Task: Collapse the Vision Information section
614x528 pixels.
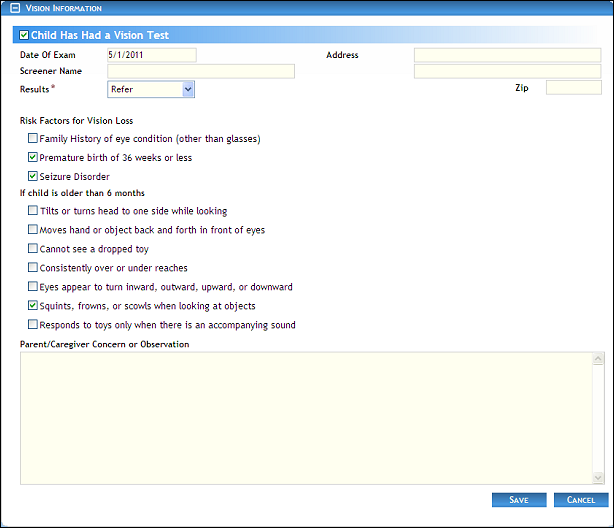Action: pos(14,8)
